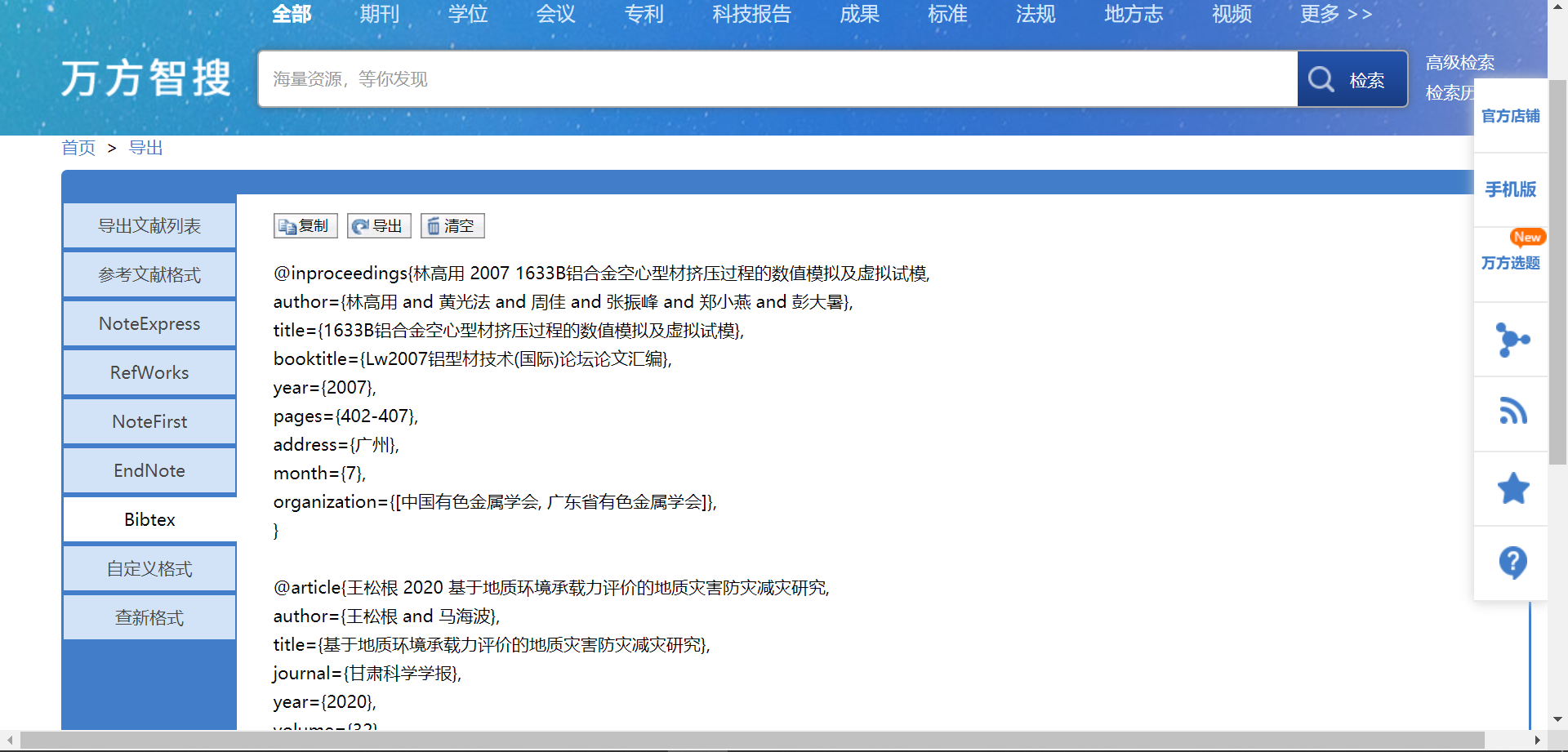Screen dimensions: 1568x752
Task: Click 导出 breadcrumb link
Action: (x=146, y=148)
